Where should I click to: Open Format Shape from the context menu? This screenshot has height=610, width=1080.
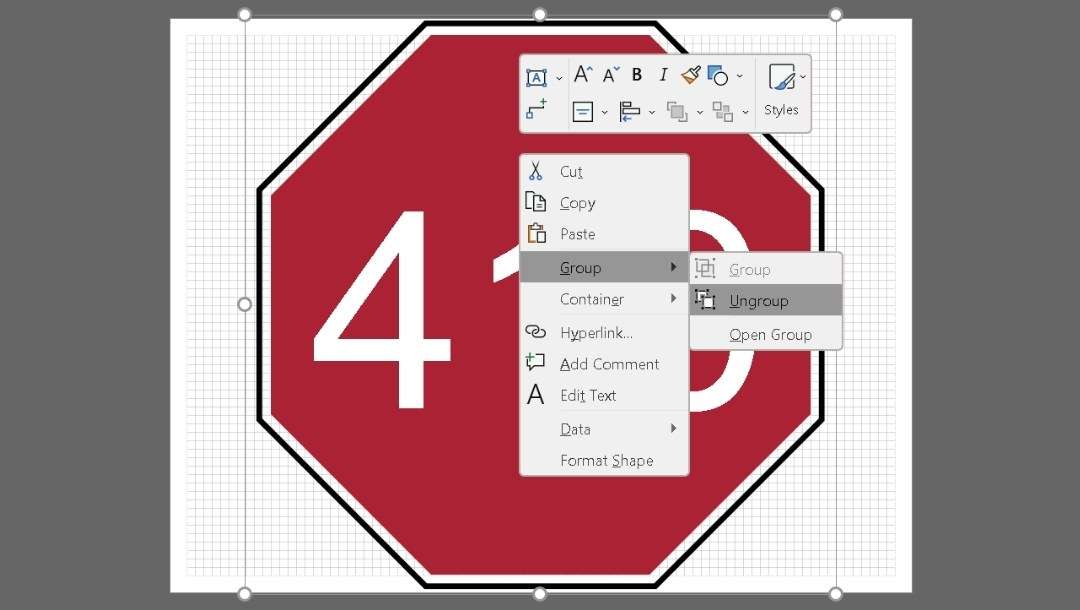pos(607,461)
